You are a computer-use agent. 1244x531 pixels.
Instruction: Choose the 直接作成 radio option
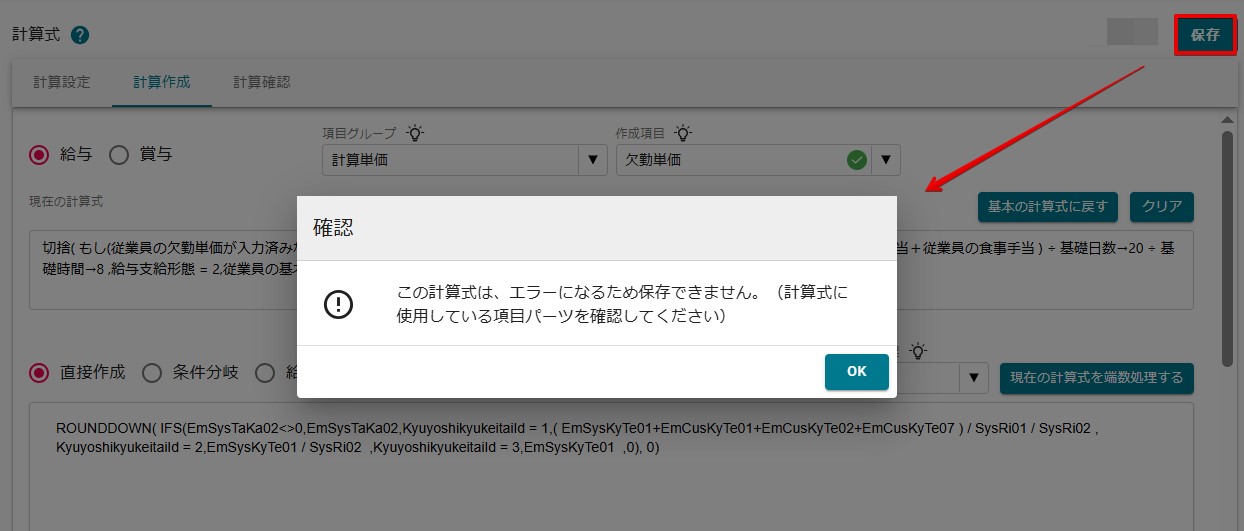39,373
